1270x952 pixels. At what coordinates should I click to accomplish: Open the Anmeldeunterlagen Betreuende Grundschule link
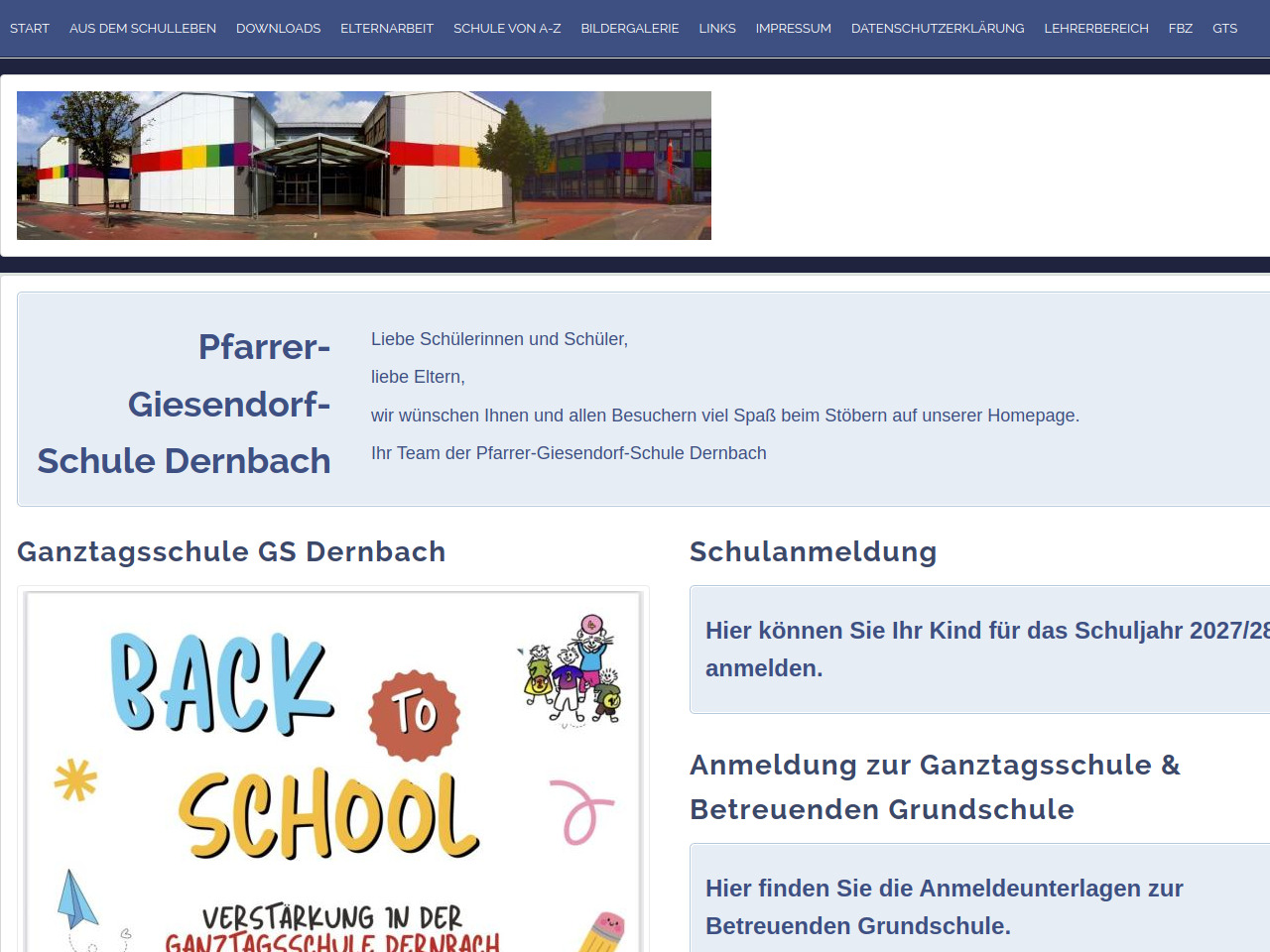pyautogui.click(x=944, y=906)
